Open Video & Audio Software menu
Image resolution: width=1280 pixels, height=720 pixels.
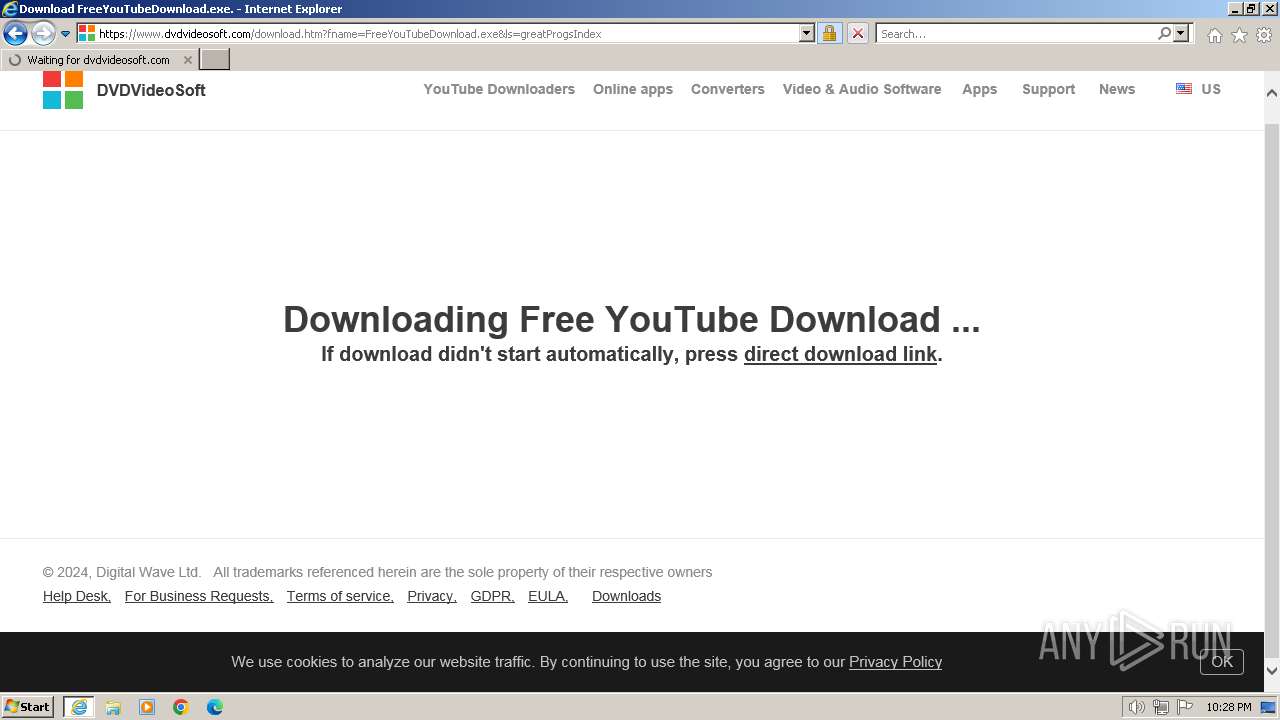coord(862,89)
